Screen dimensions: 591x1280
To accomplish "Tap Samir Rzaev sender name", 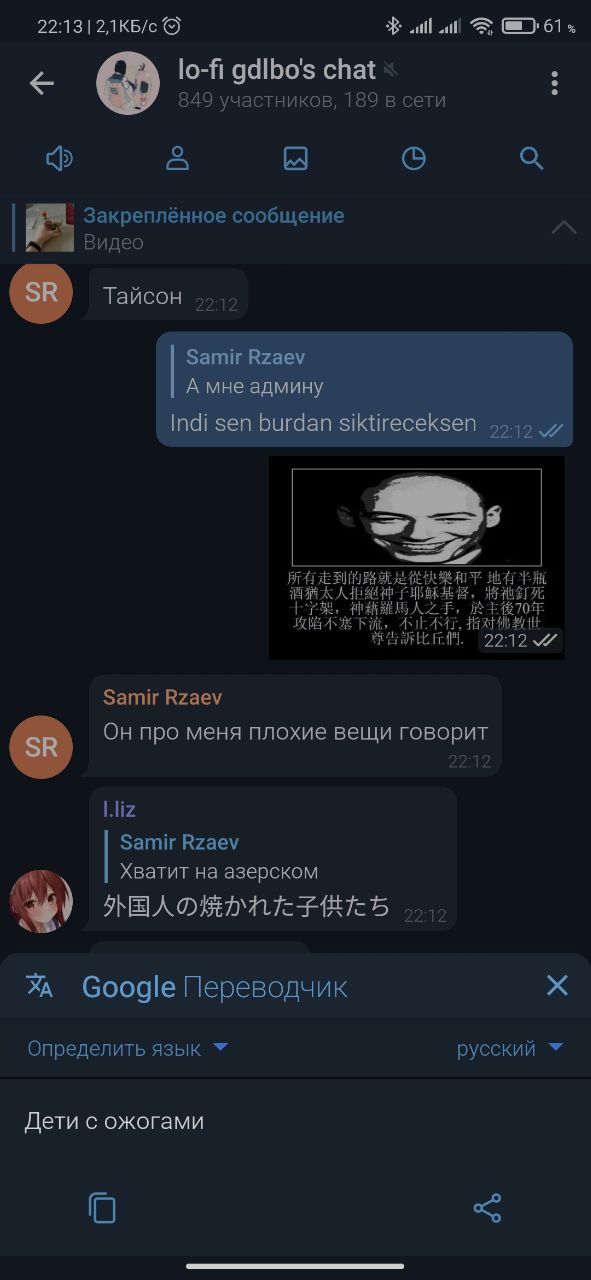I will [x=162, y=697].
